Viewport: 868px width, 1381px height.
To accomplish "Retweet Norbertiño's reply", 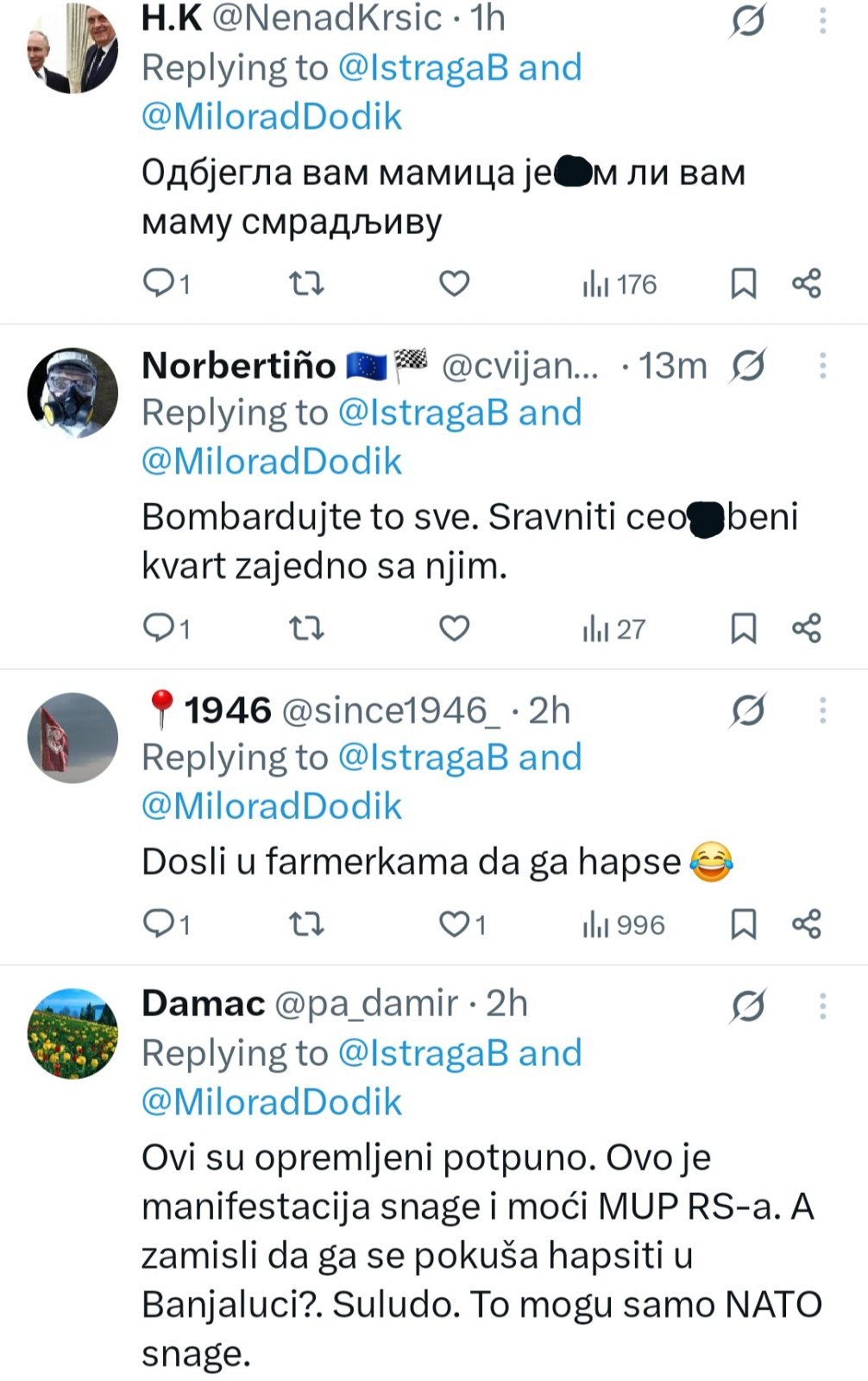I will click(305, 628).
